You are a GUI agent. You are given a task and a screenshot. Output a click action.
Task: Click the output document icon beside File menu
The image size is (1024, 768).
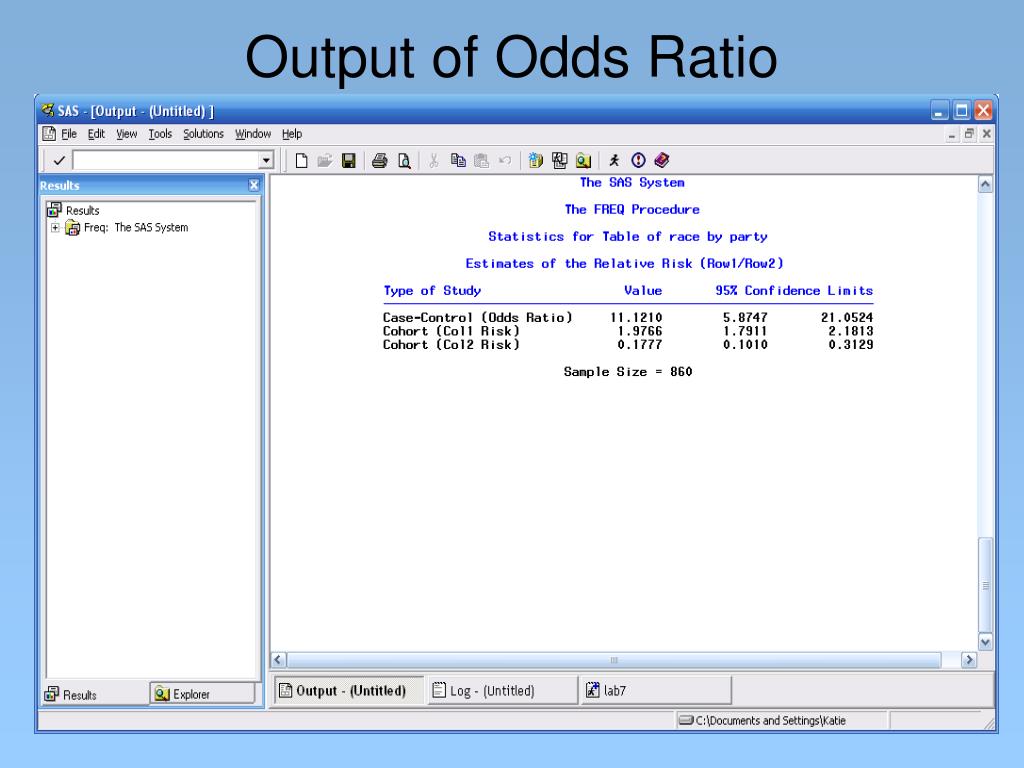pos(49,134)
